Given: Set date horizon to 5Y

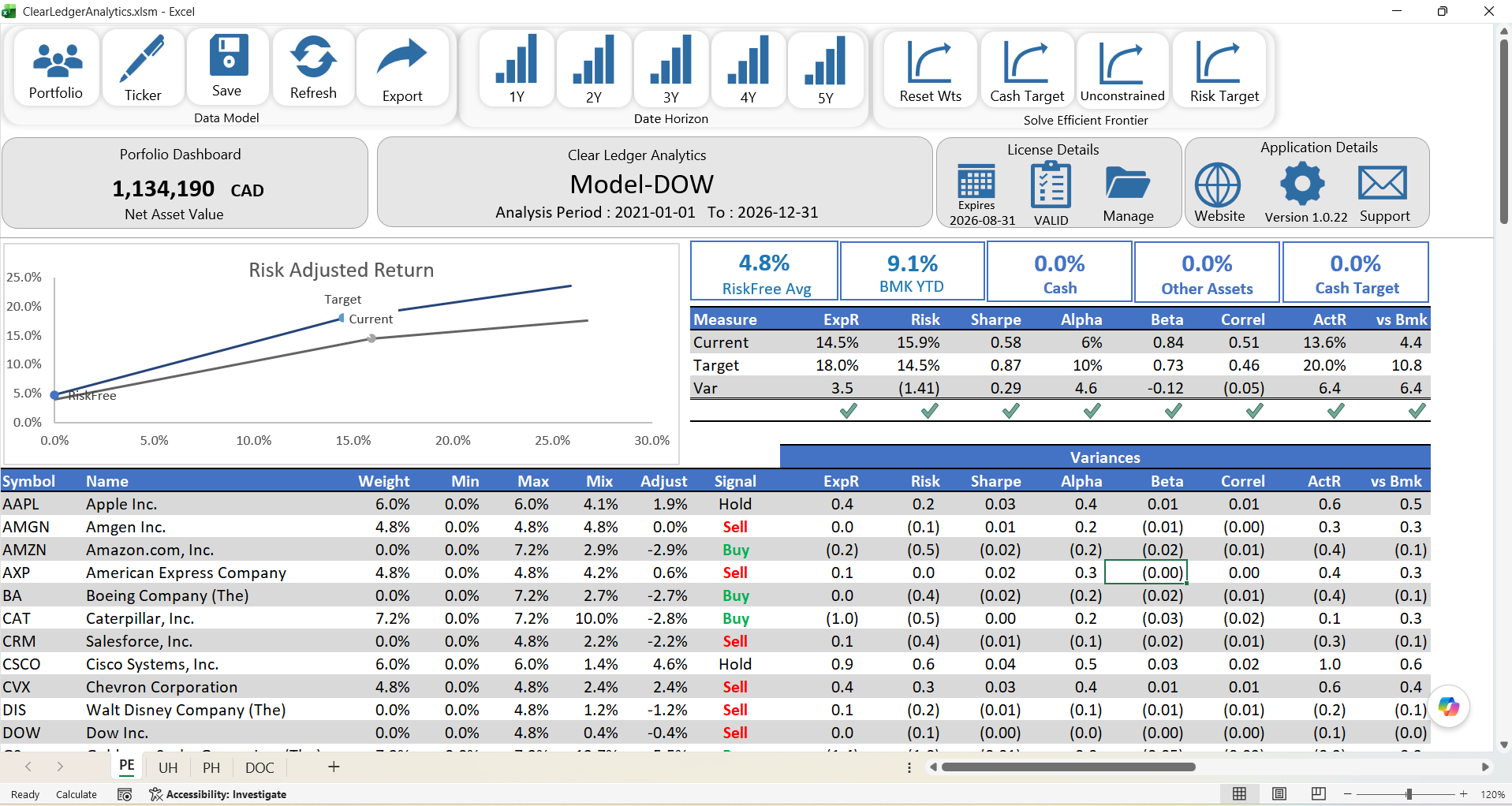Looking at the screenshot, I should 825,59.
